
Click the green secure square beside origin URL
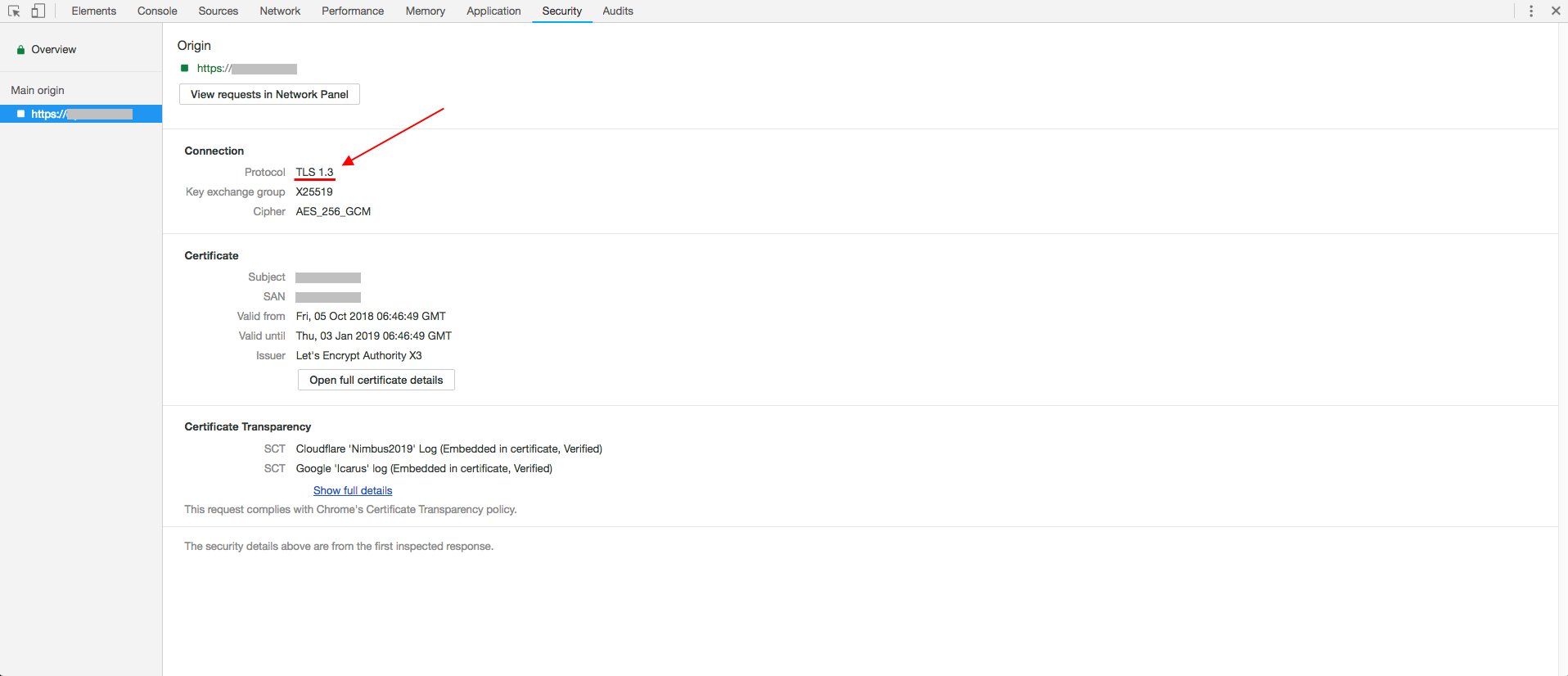pyautogui.click(x=185, y=69)
